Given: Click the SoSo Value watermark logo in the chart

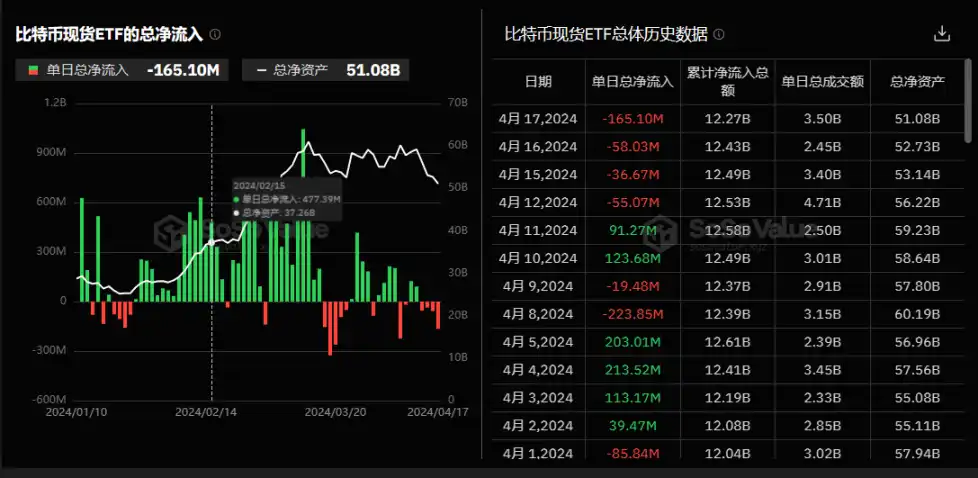Looking at the screenshot, I should coord(240,232).
